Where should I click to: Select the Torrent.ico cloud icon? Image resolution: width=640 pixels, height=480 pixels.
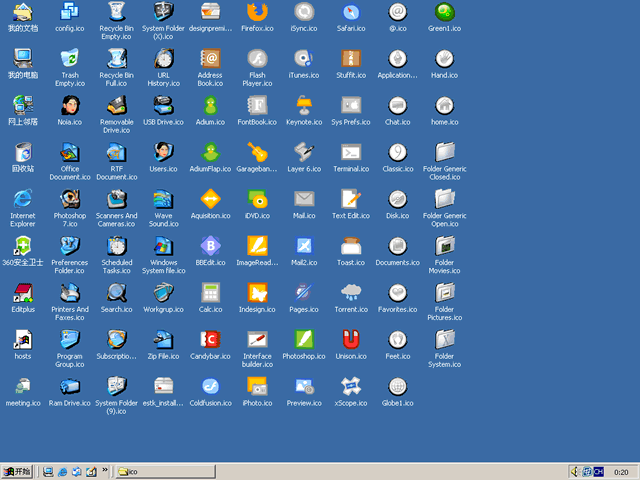[x=351, y=293]
